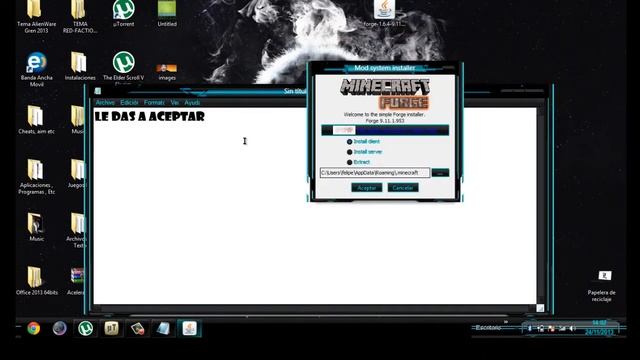Open the forge-1.6.4 jar file on desktop
640x360 pixels.
384,14
